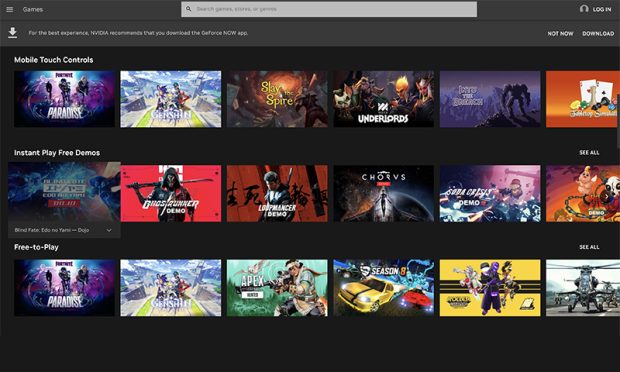This screenshot has height=372, width=620.
Task: Click the download arrow icon in banner
Action: coord(13,33)
